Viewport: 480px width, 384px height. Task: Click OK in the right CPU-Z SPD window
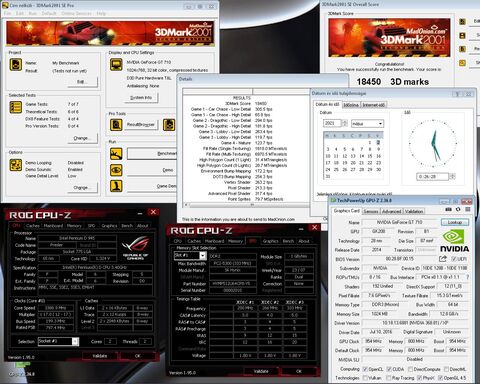(x=299, y=371)
